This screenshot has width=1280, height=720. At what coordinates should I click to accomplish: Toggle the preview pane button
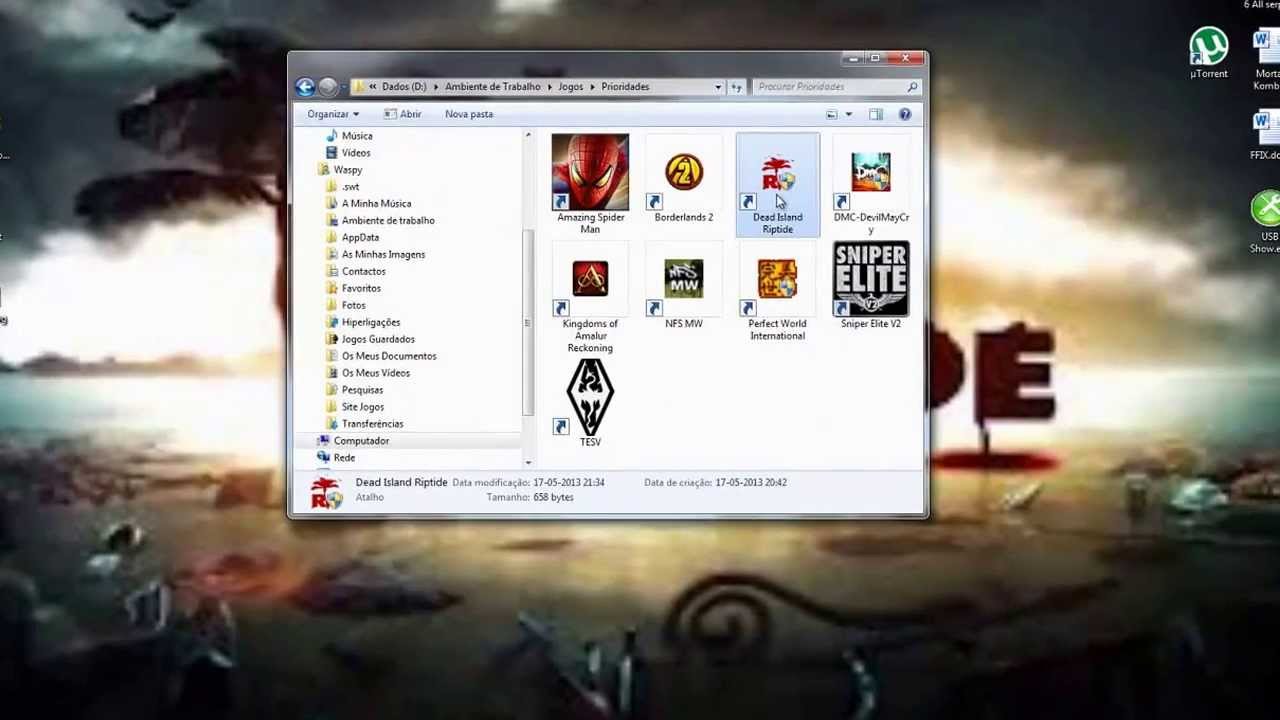876,114
